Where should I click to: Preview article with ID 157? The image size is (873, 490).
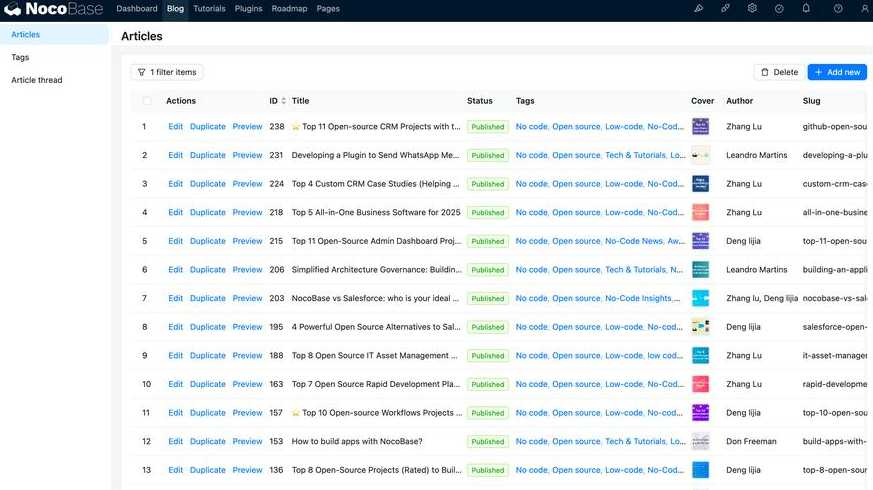[247, 413]
